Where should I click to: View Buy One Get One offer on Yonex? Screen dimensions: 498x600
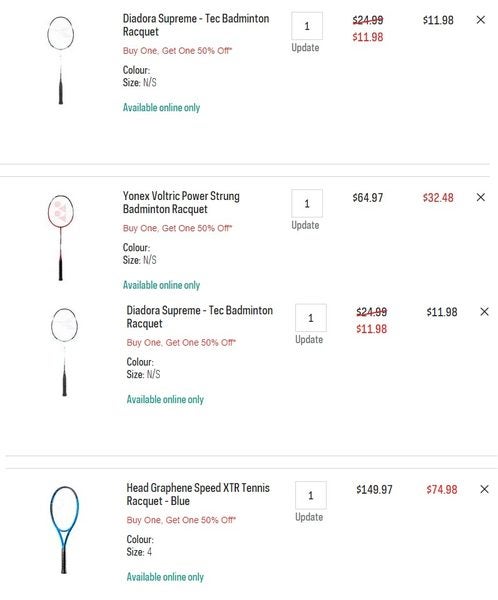pyautogui.click(x=177, y=228)
